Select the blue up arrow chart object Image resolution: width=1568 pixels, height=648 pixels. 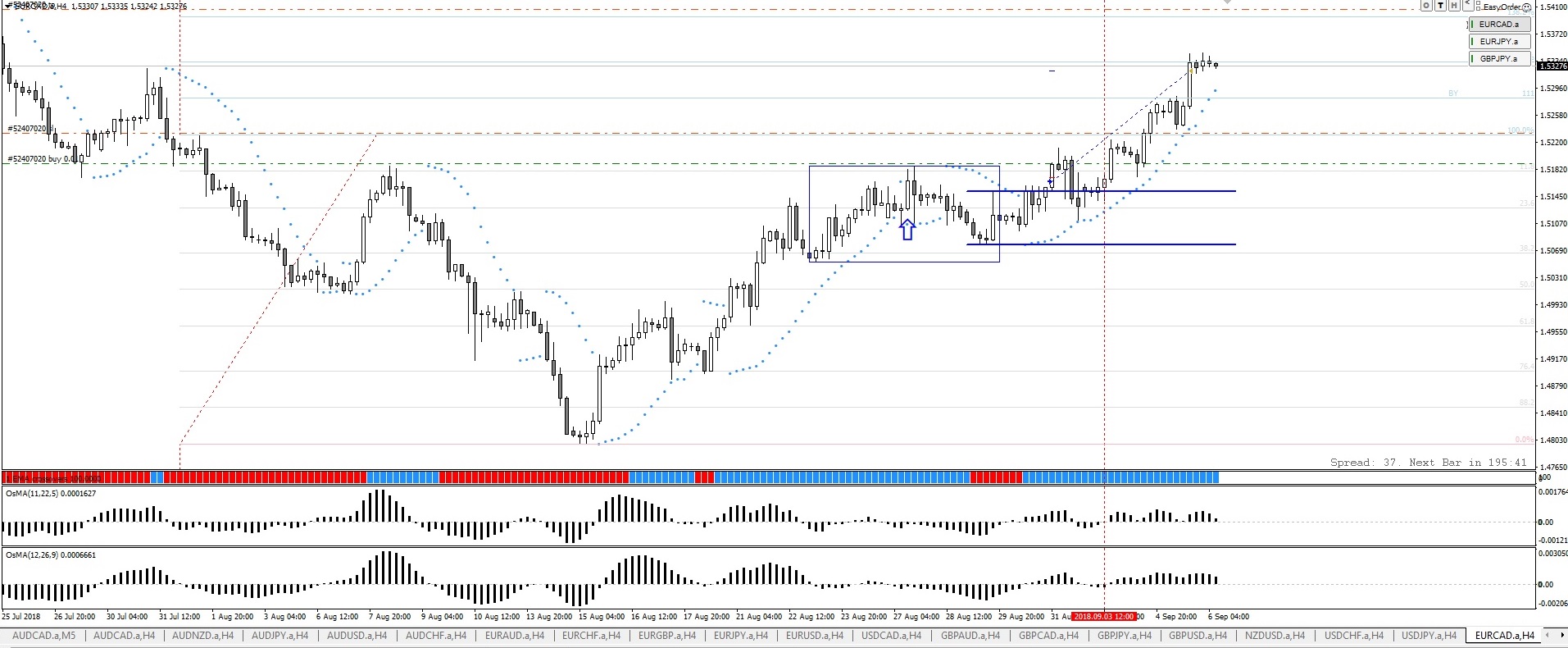[907, 230]
